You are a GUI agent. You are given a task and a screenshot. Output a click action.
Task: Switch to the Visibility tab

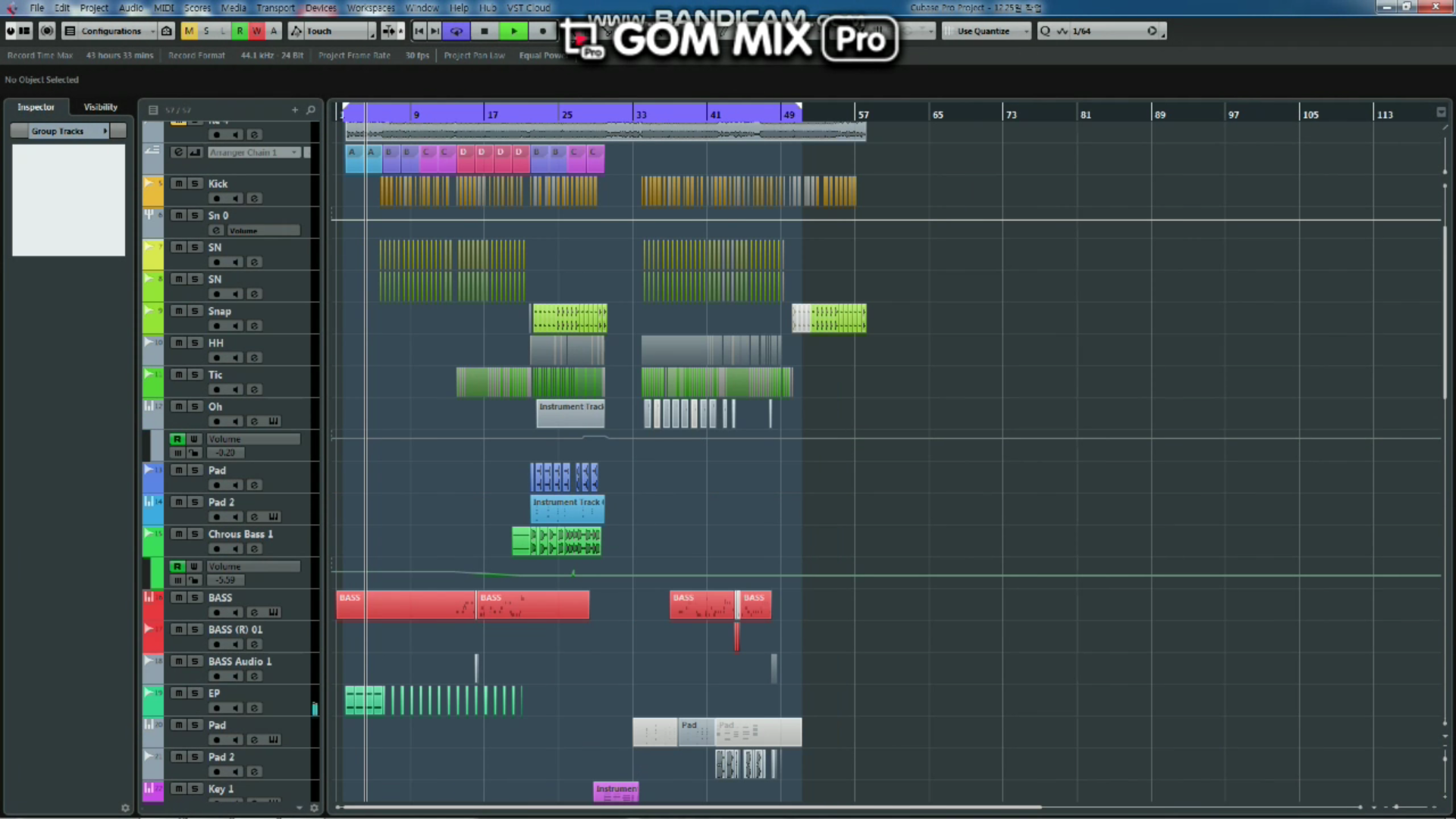[x=100, y=107]
